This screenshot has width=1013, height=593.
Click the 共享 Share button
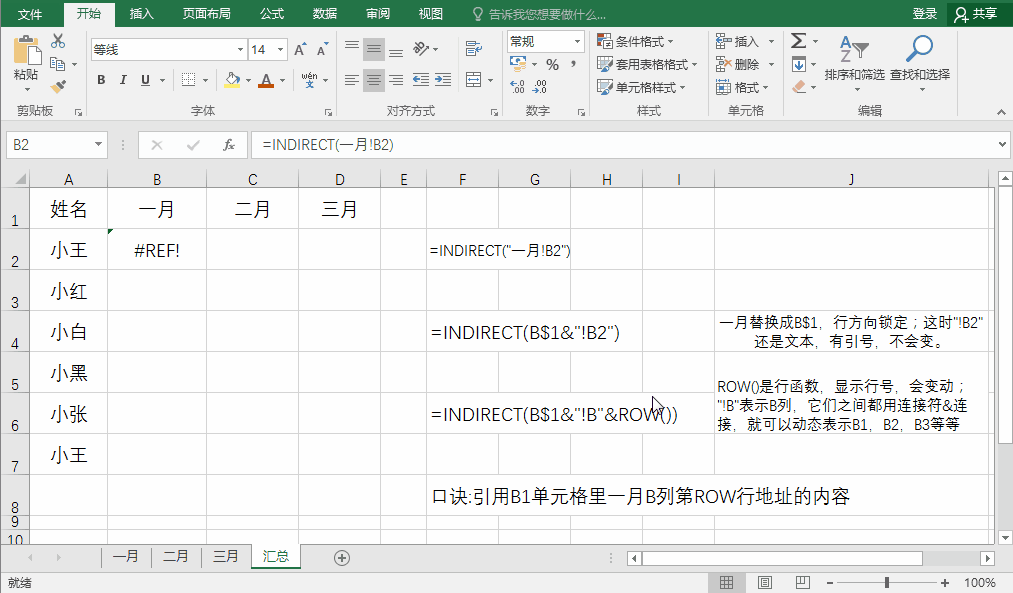click(977, 14)
